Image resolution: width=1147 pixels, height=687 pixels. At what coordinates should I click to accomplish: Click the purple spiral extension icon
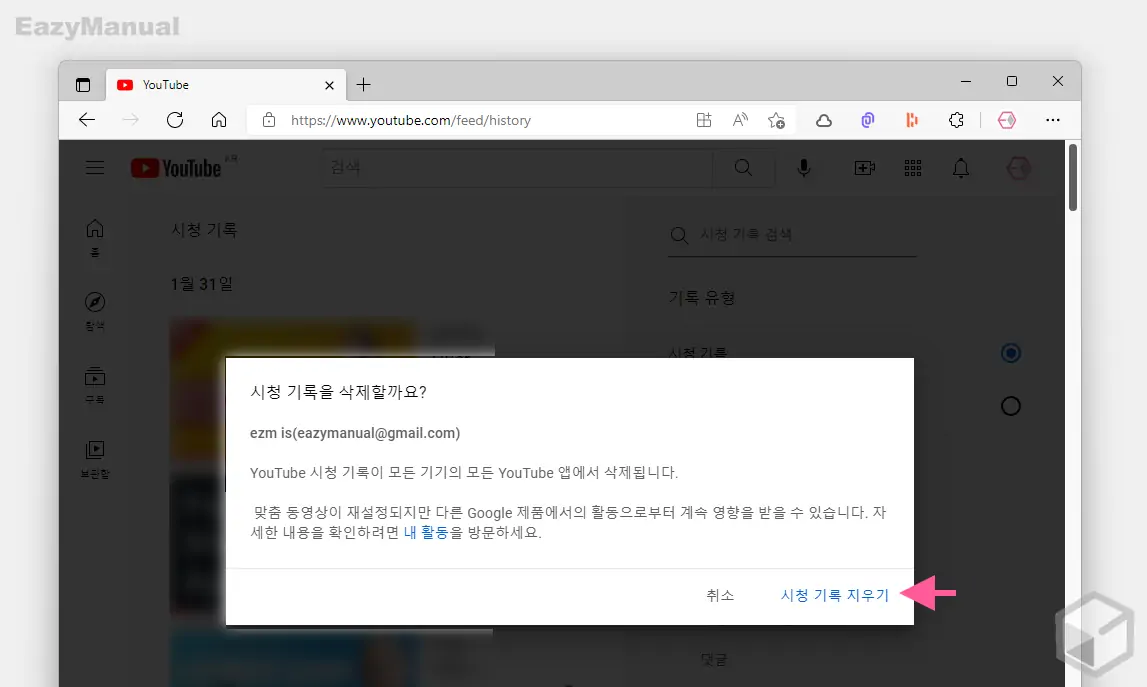(x=868, y=120)
